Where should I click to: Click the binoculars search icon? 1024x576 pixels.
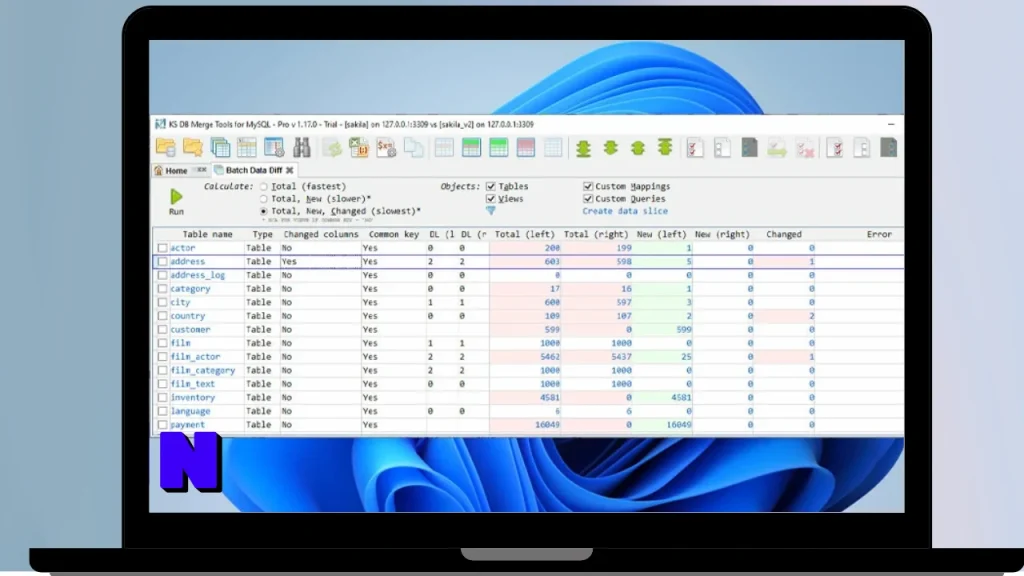point(302,148)
